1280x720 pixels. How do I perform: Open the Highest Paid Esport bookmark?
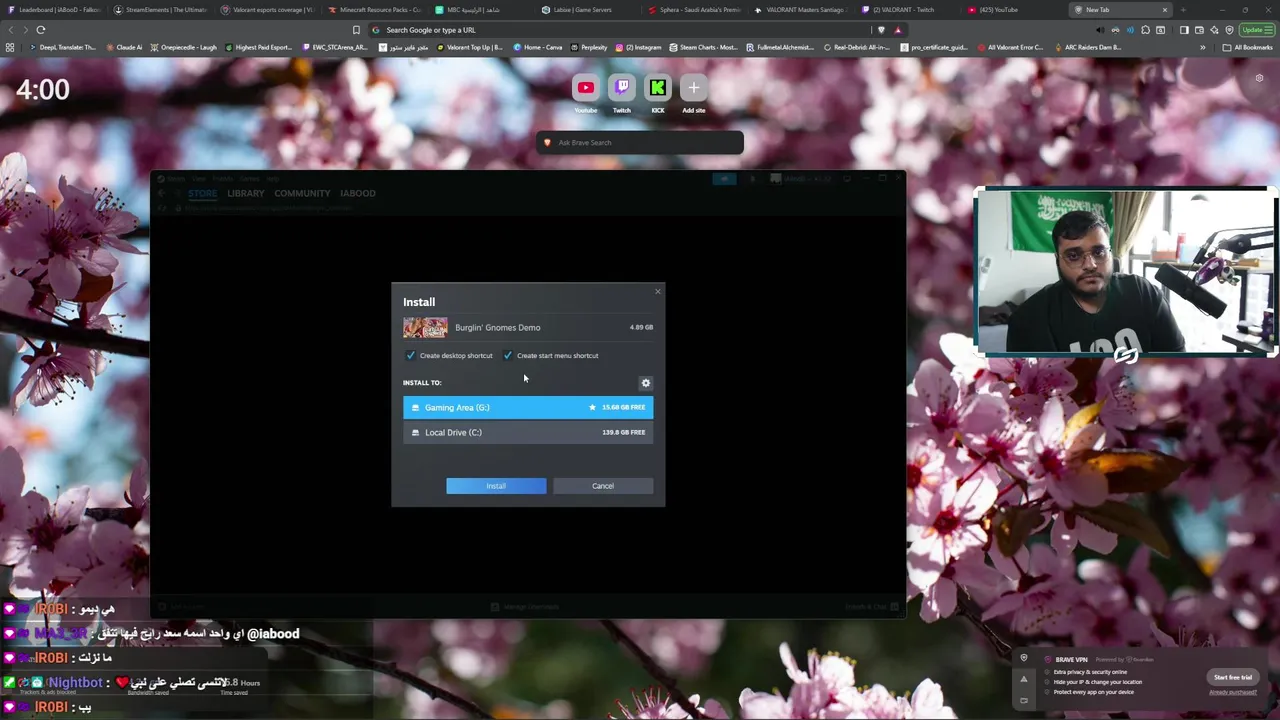259,47
